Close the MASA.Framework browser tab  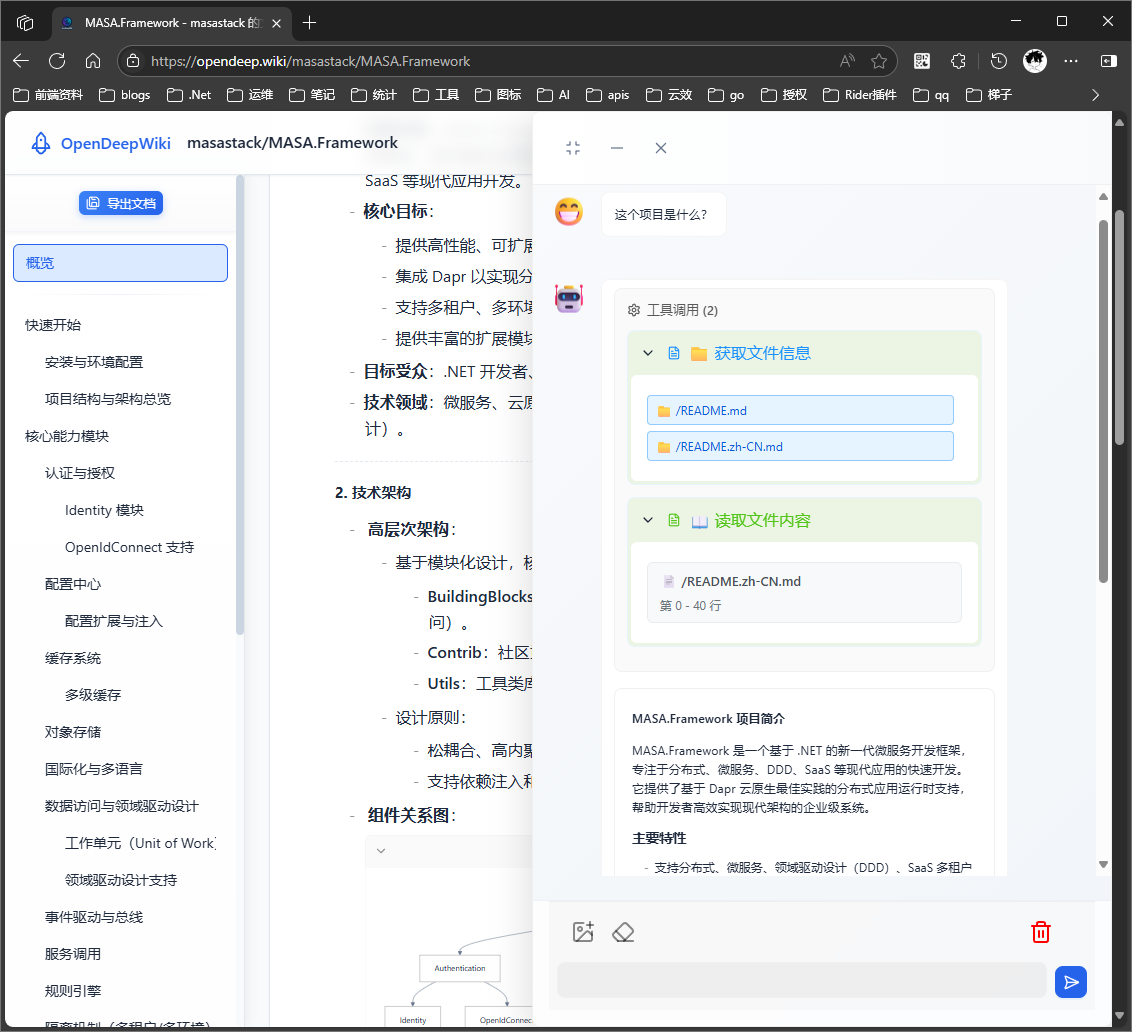pyautogui.click(x=277, y=23)
